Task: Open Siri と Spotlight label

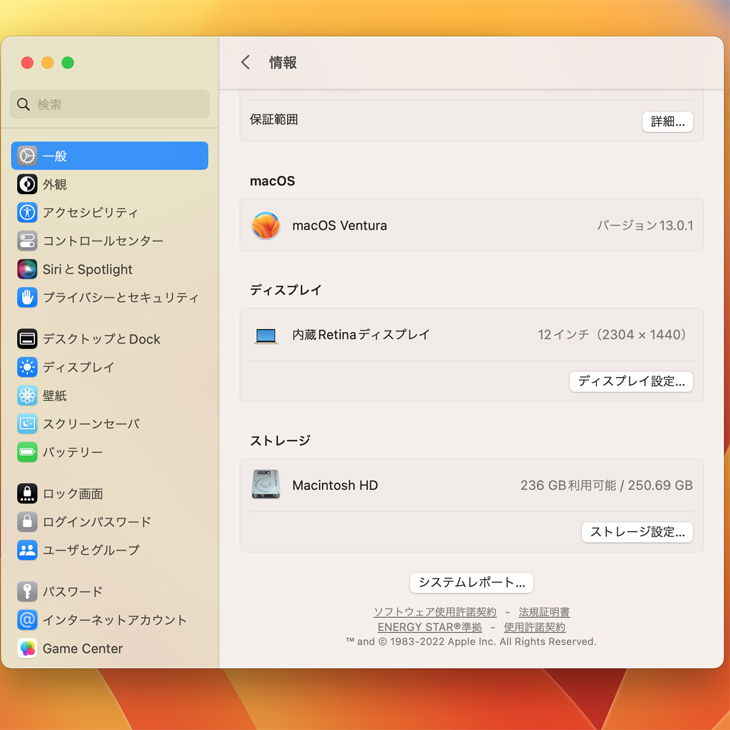Action: 88,270
